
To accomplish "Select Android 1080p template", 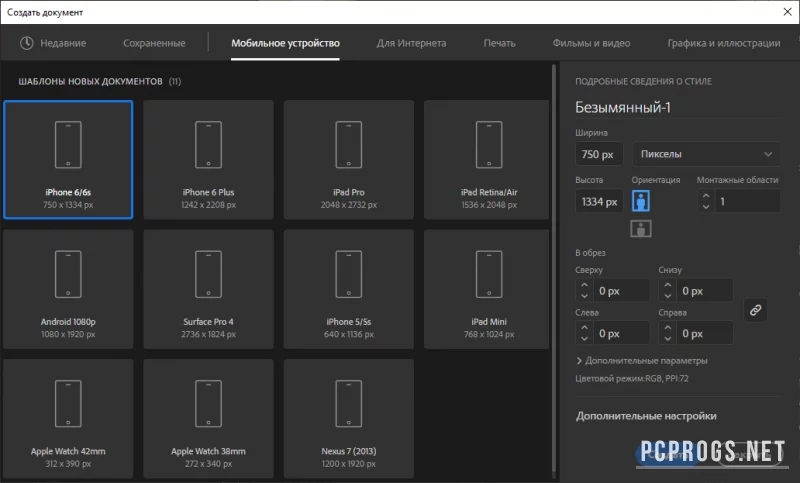I will [x=68, y=289].
